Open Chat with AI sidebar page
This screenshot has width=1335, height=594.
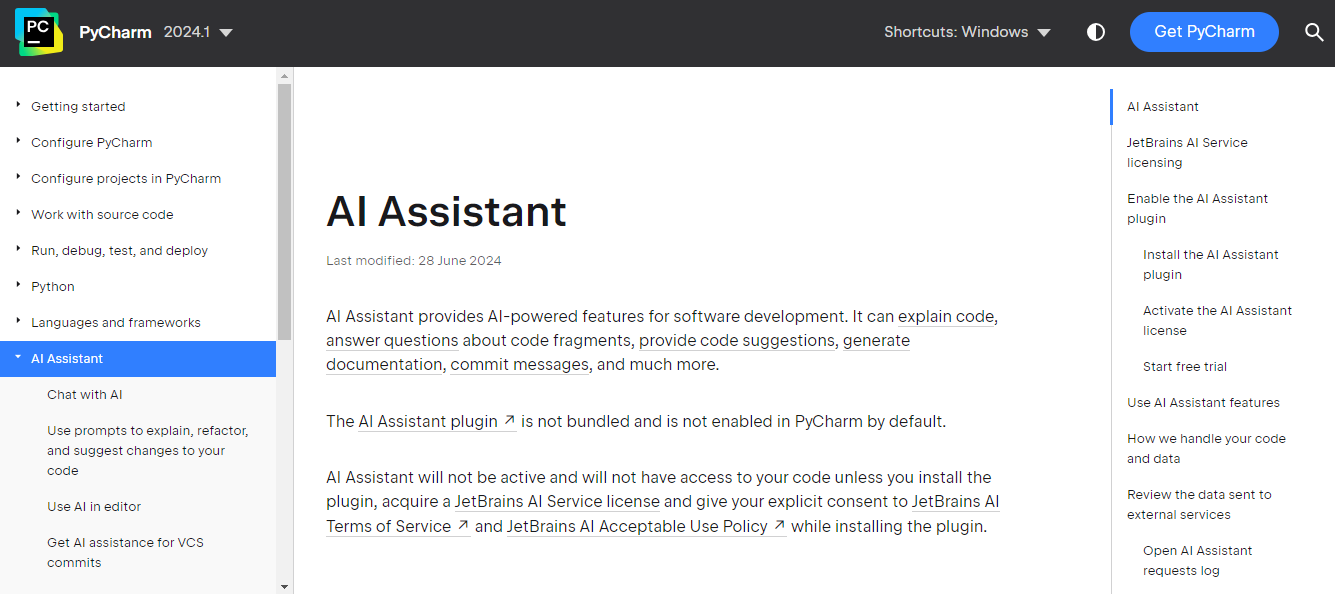85,395
